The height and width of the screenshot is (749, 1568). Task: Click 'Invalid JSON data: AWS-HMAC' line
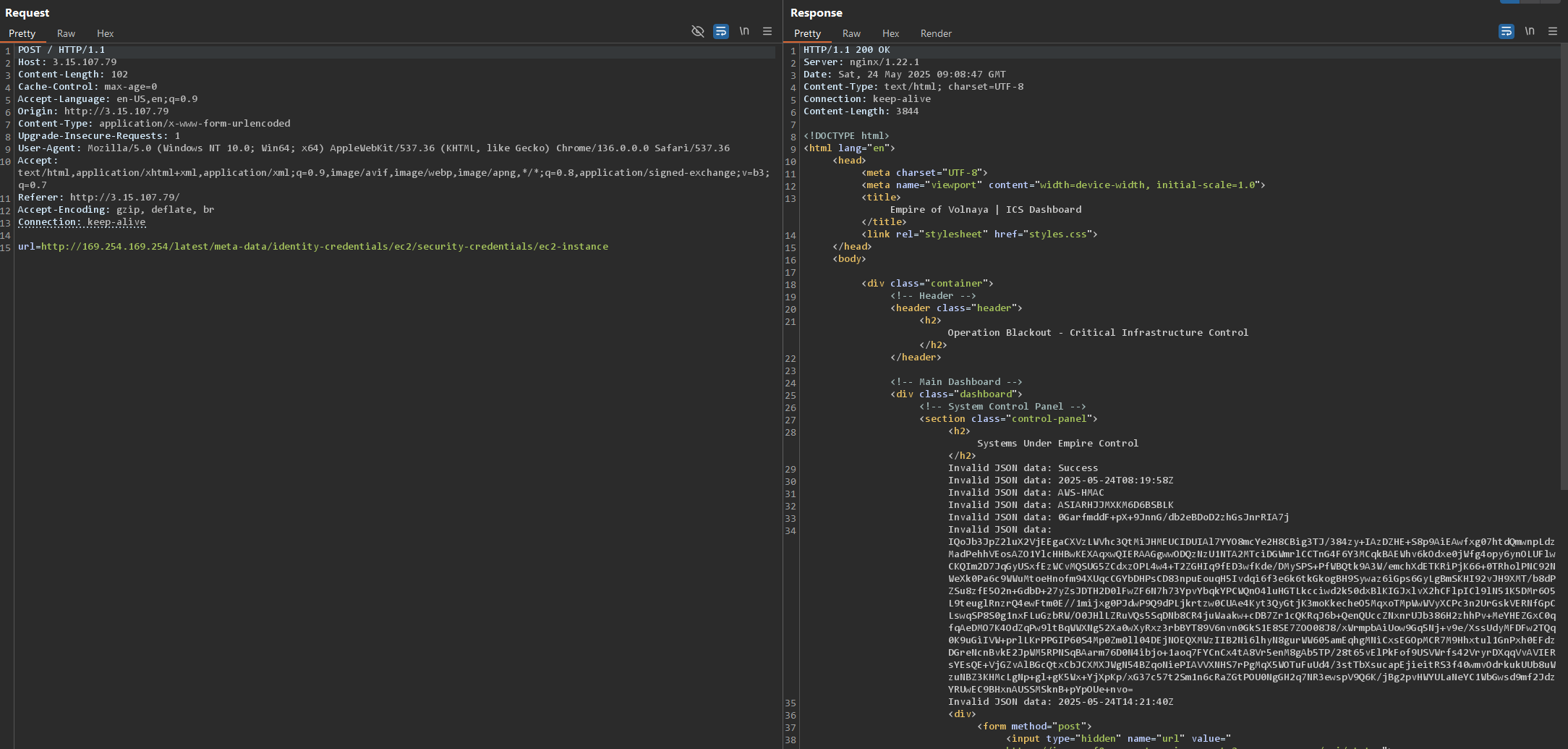coord(1026,493)
